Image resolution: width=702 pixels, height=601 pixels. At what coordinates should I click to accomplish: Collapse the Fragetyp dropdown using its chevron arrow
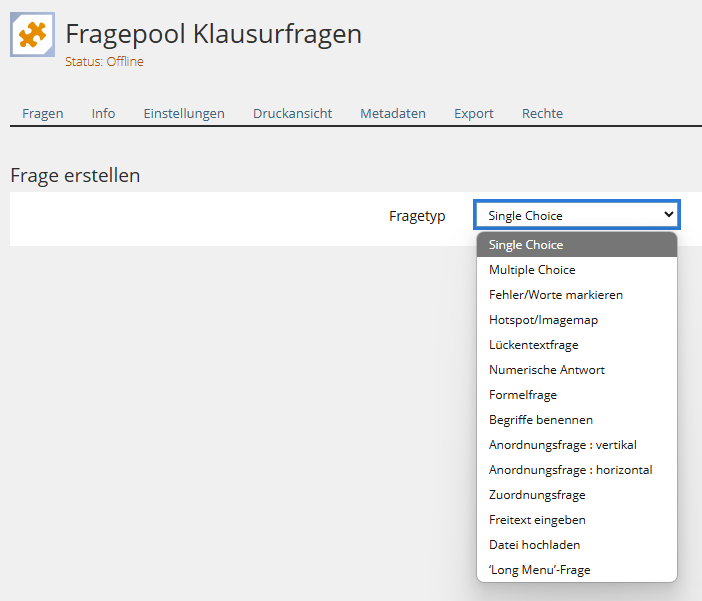[668, 215]
